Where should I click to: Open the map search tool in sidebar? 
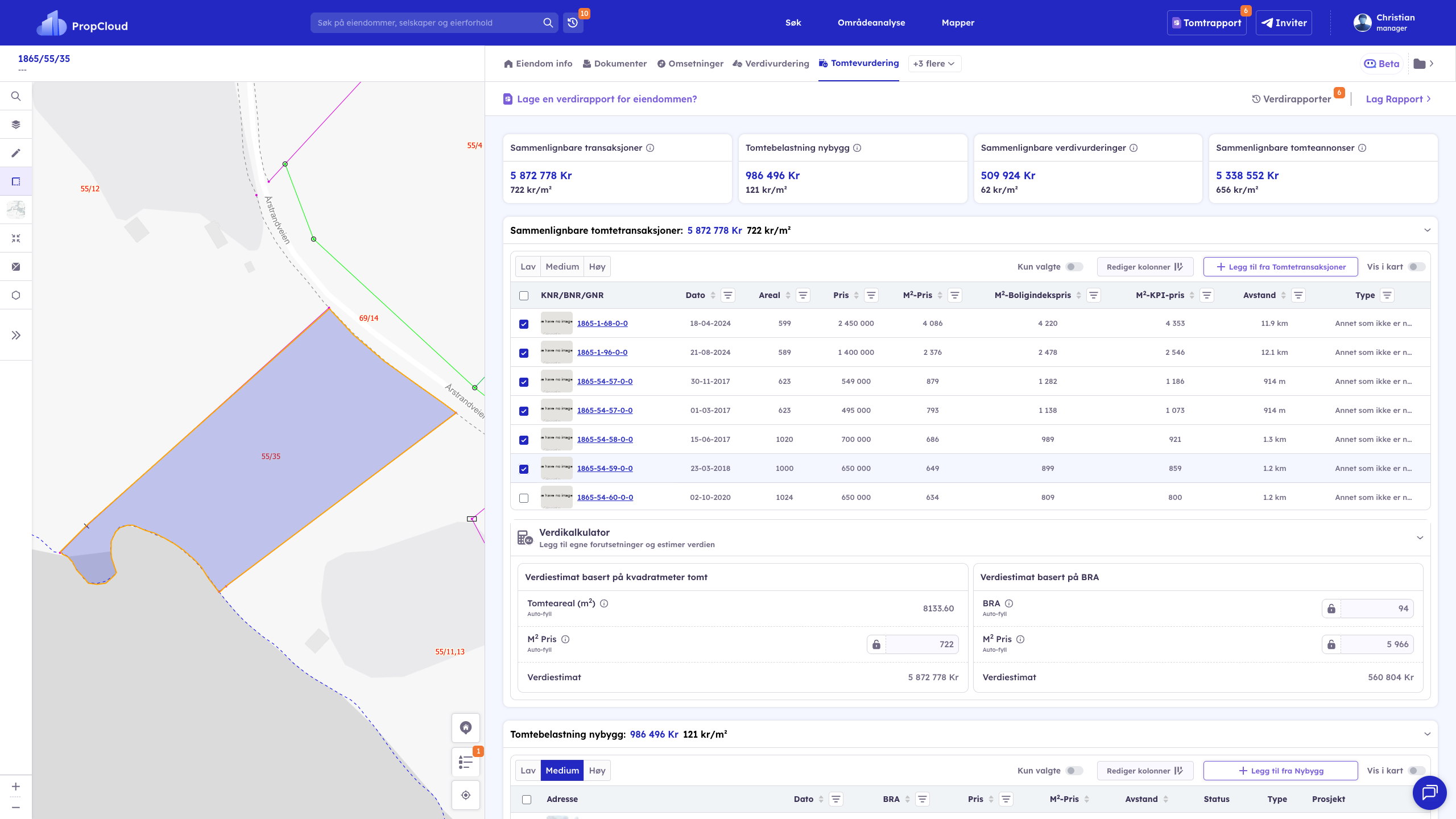[x=16, y=96]
